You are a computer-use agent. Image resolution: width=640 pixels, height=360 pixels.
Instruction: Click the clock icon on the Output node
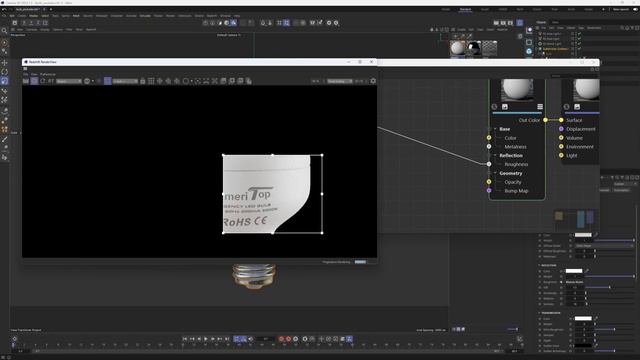coord(567,107)
